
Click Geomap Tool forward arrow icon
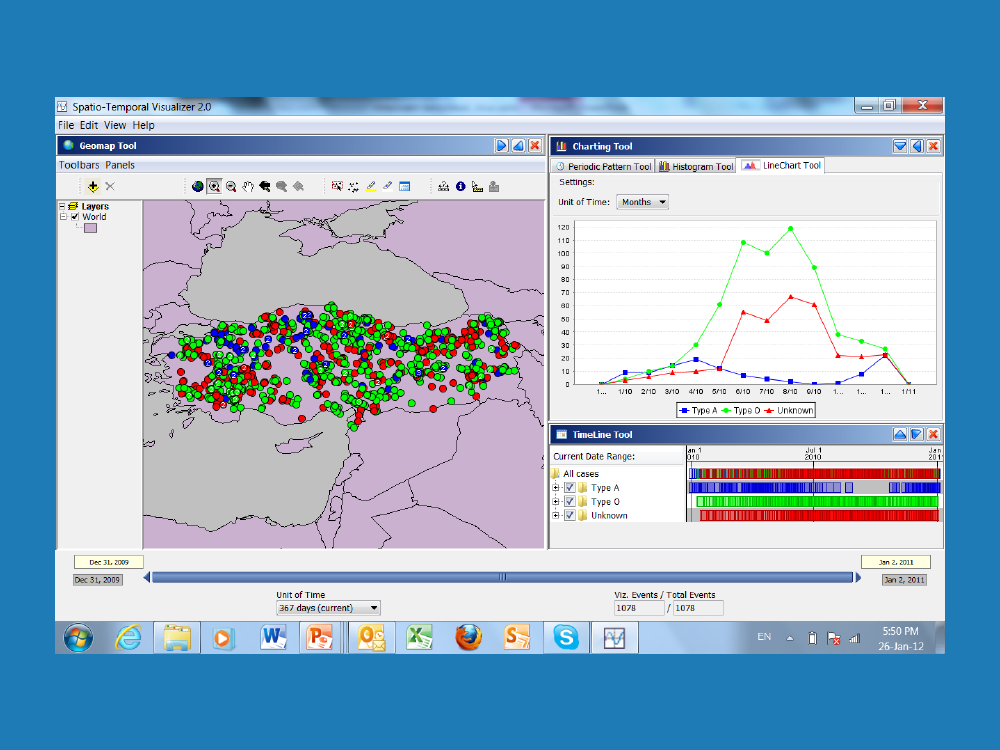tap(502, 146)
